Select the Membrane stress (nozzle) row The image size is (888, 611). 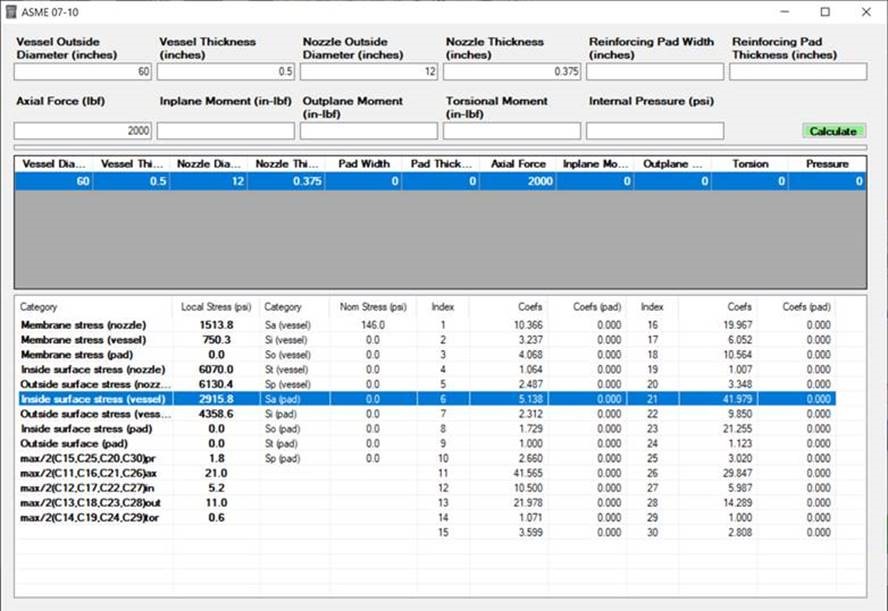(428, 325)
